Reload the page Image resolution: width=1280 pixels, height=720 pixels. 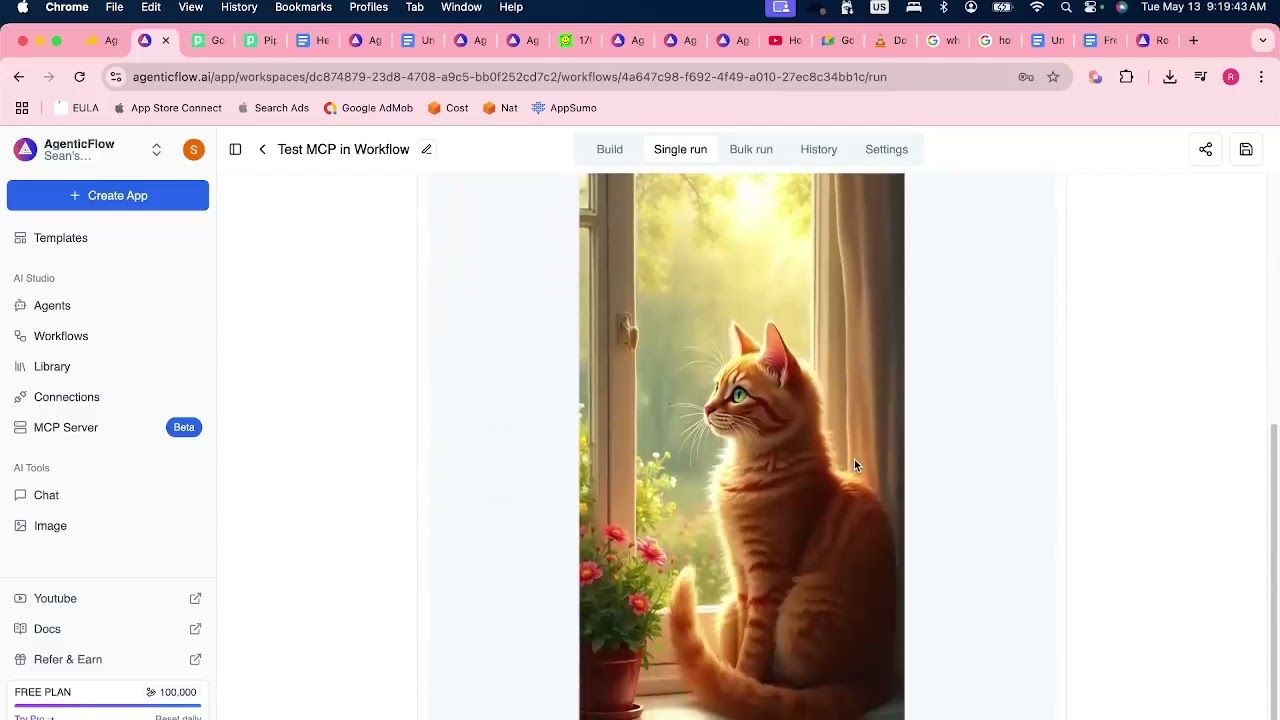(79, 77)
